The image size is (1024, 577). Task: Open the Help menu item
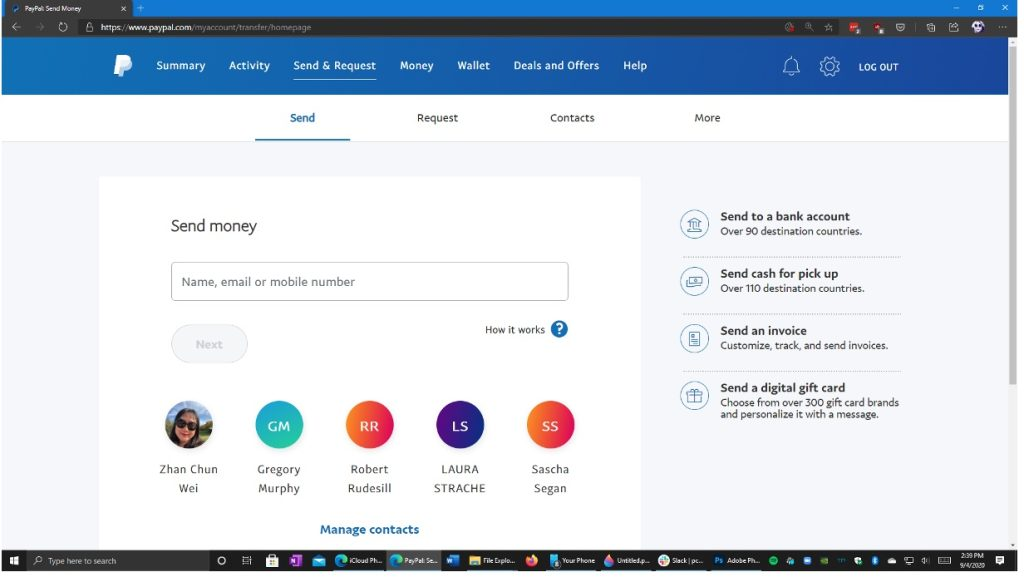tap(635, 65)
